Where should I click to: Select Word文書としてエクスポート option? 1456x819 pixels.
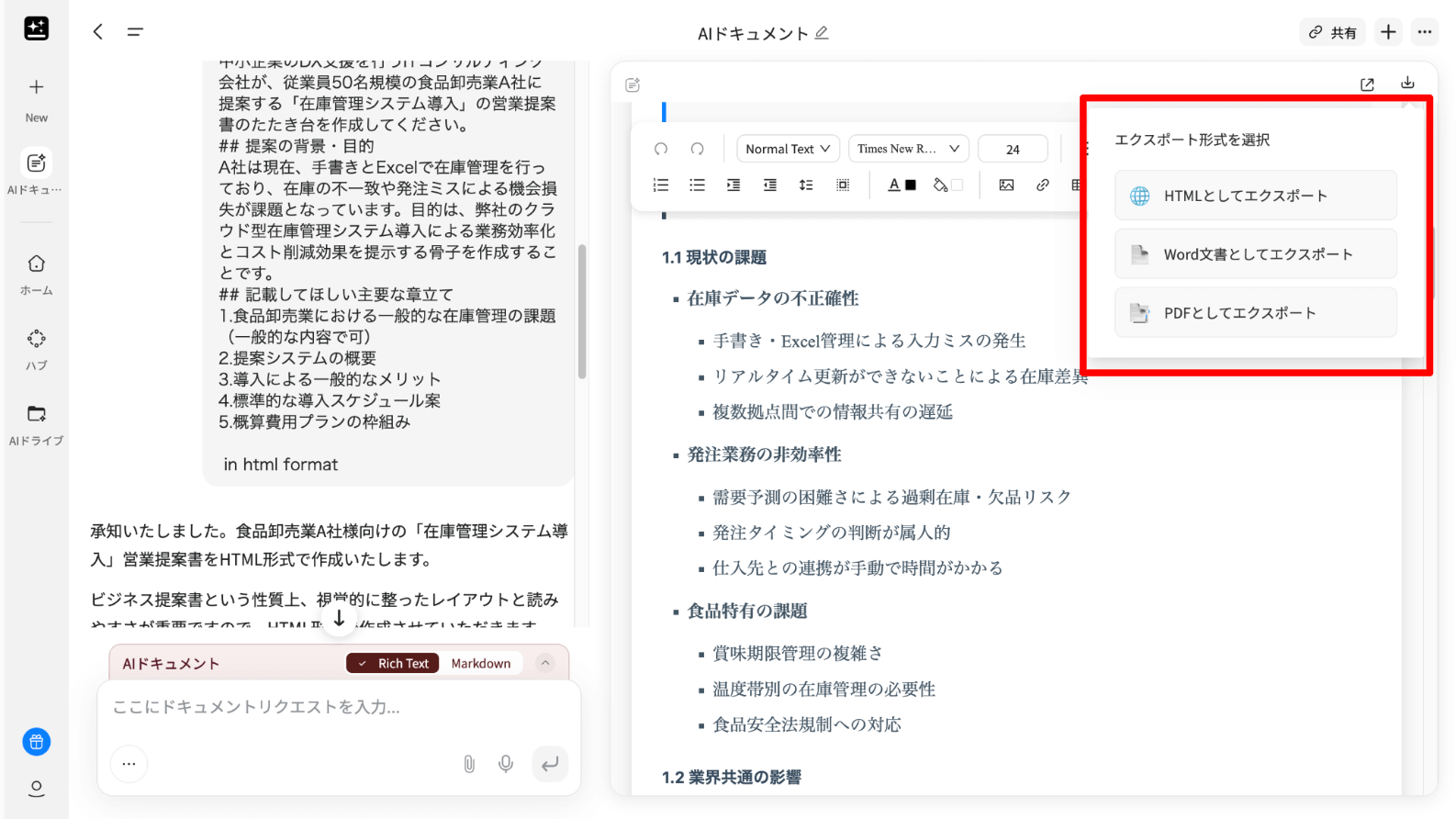(x=1255, y=254)
